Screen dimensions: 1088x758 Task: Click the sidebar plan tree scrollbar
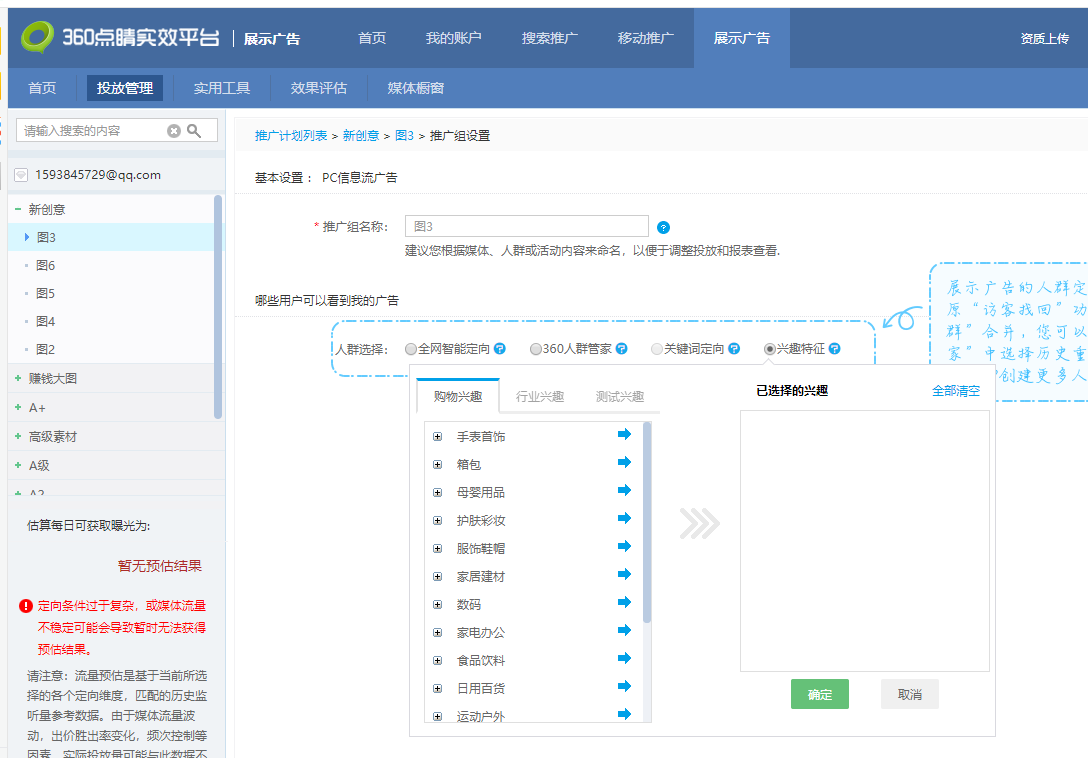click(218, 308)
